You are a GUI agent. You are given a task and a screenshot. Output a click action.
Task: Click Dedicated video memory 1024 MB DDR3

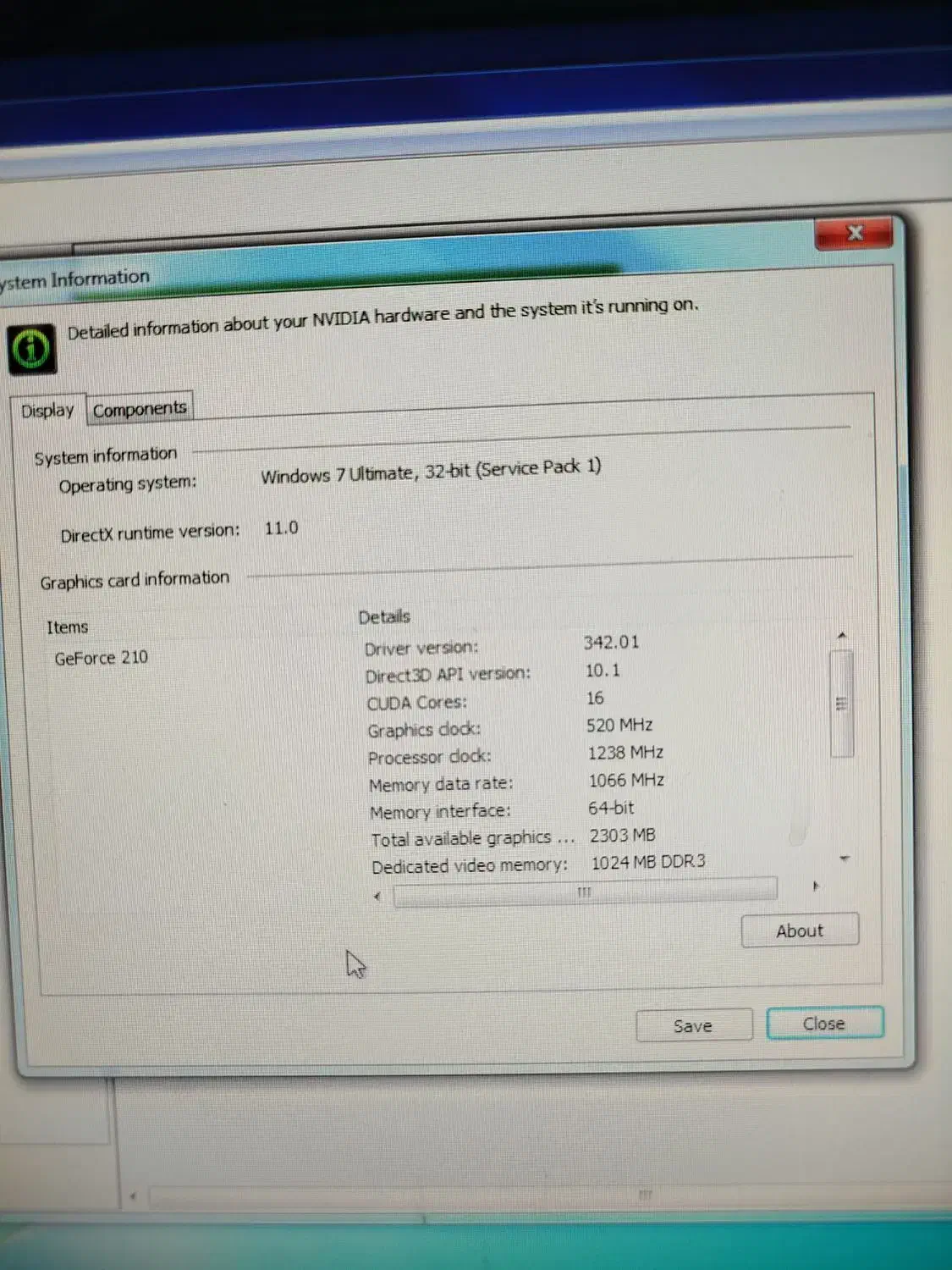pos(648,862)
